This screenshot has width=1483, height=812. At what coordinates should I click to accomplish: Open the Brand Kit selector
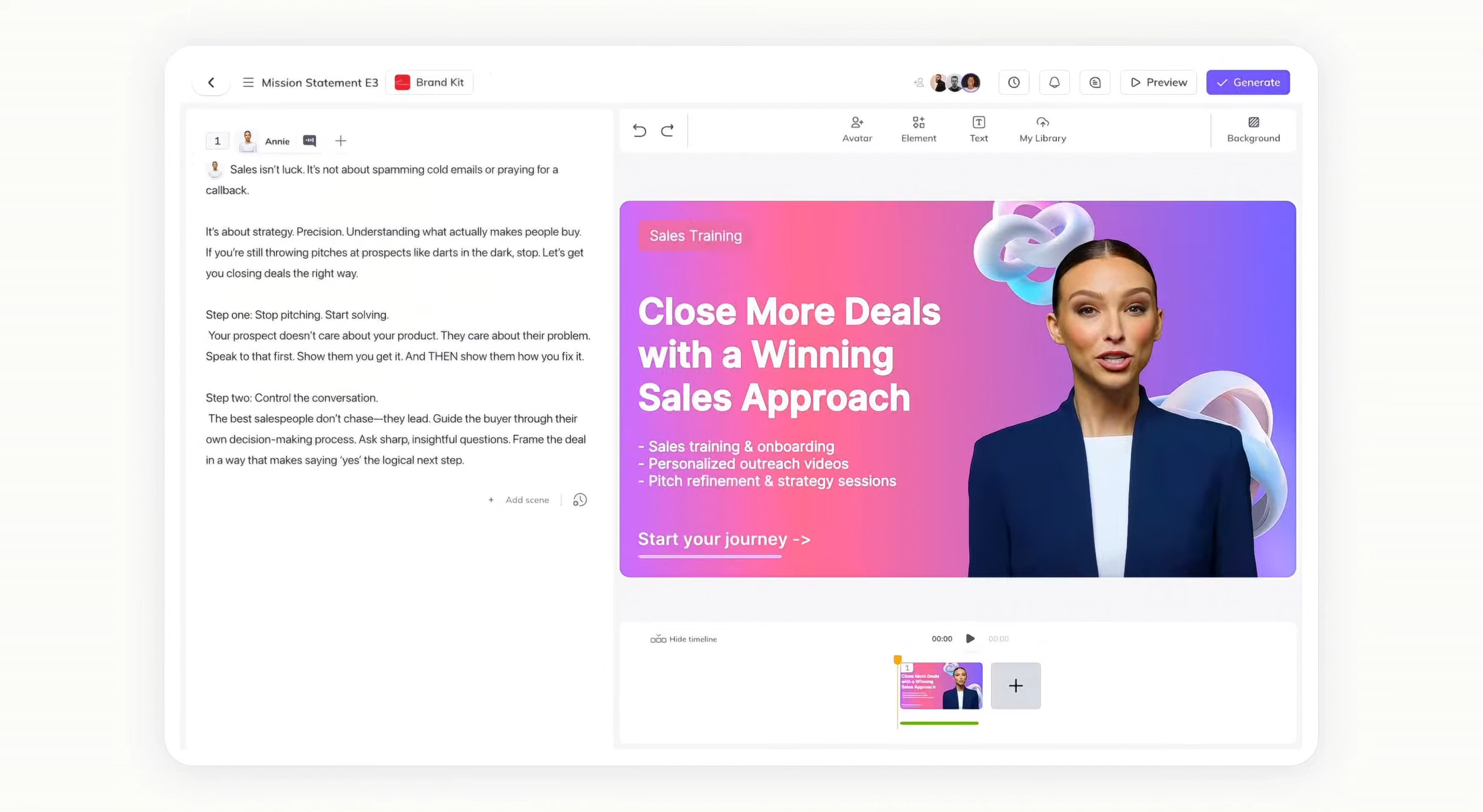click(430, 82)
